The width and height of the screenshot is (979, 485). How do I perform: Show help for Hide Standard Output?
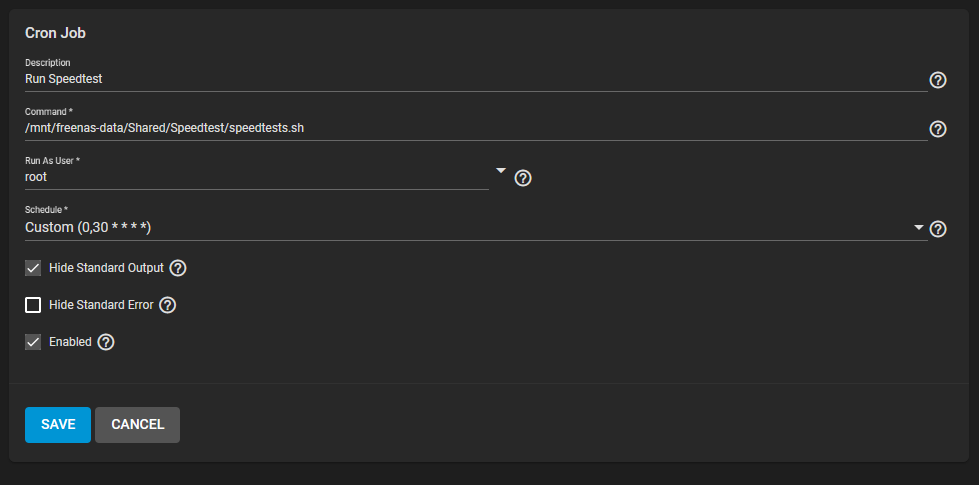[178, 268]
